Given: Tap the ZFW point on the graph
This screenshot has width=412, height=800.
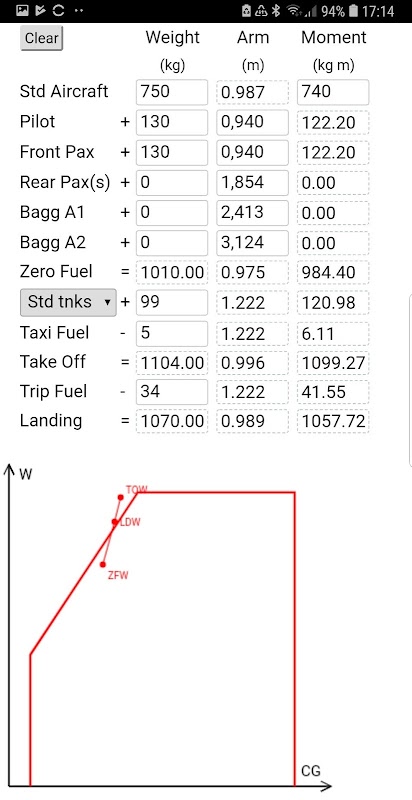Looking at the screenshot, I should [103, 564].
